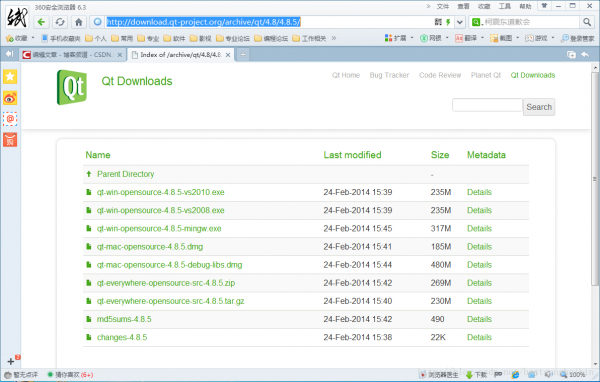The image size is (600, 382).
Task: Click the 浏览器医生 status bar item
Action: [x=439, y=374]
